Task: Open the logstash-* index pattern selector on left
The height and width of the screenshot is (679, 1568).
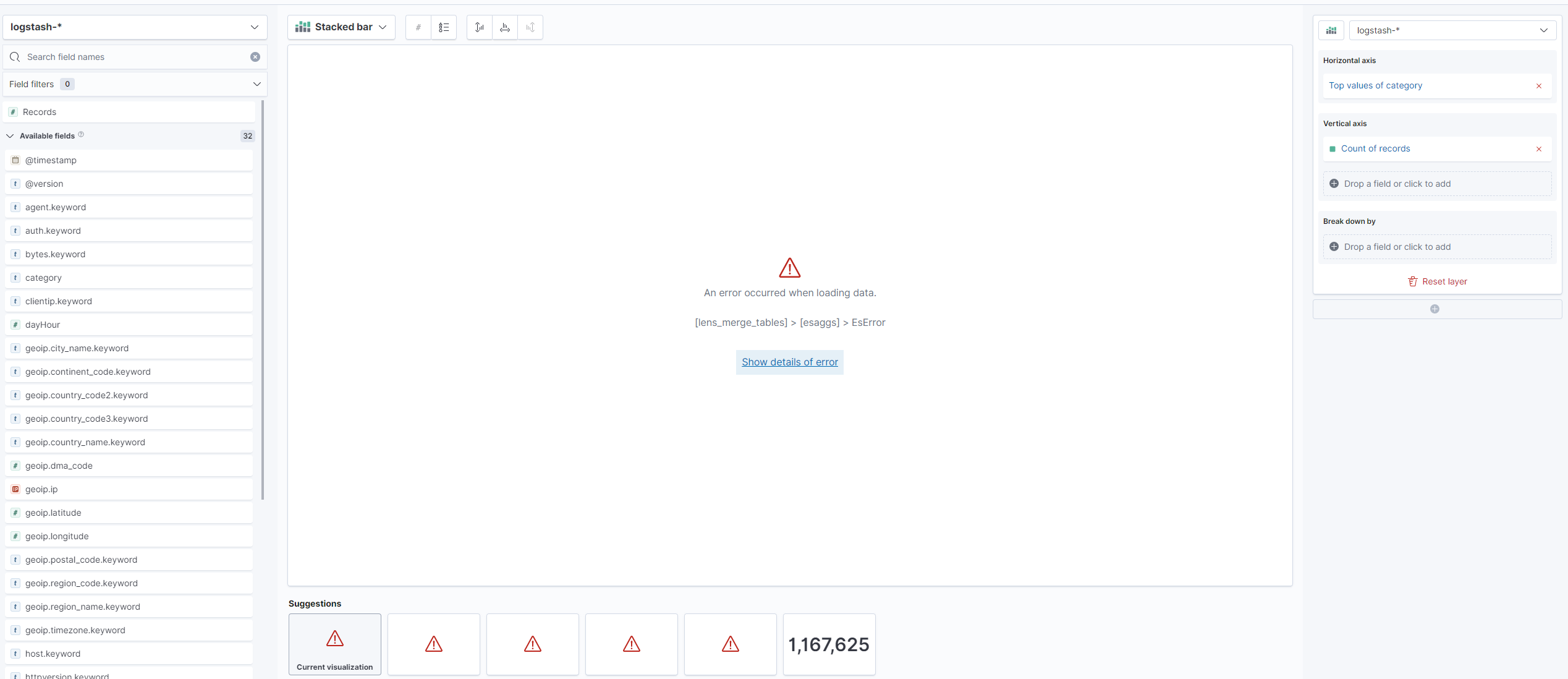Action: 135,27
